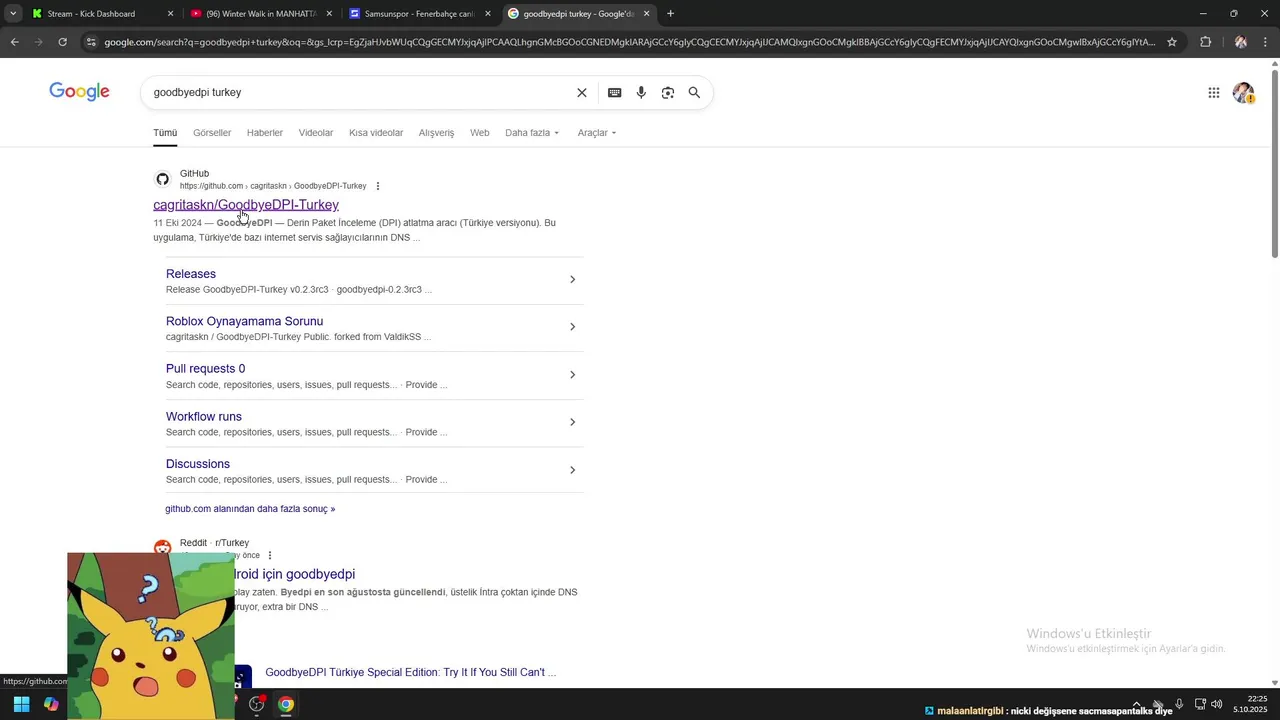Open the 'Roblox Oynayamama Sorunu' link
The image size is (1280, 720).
(244, 321)
